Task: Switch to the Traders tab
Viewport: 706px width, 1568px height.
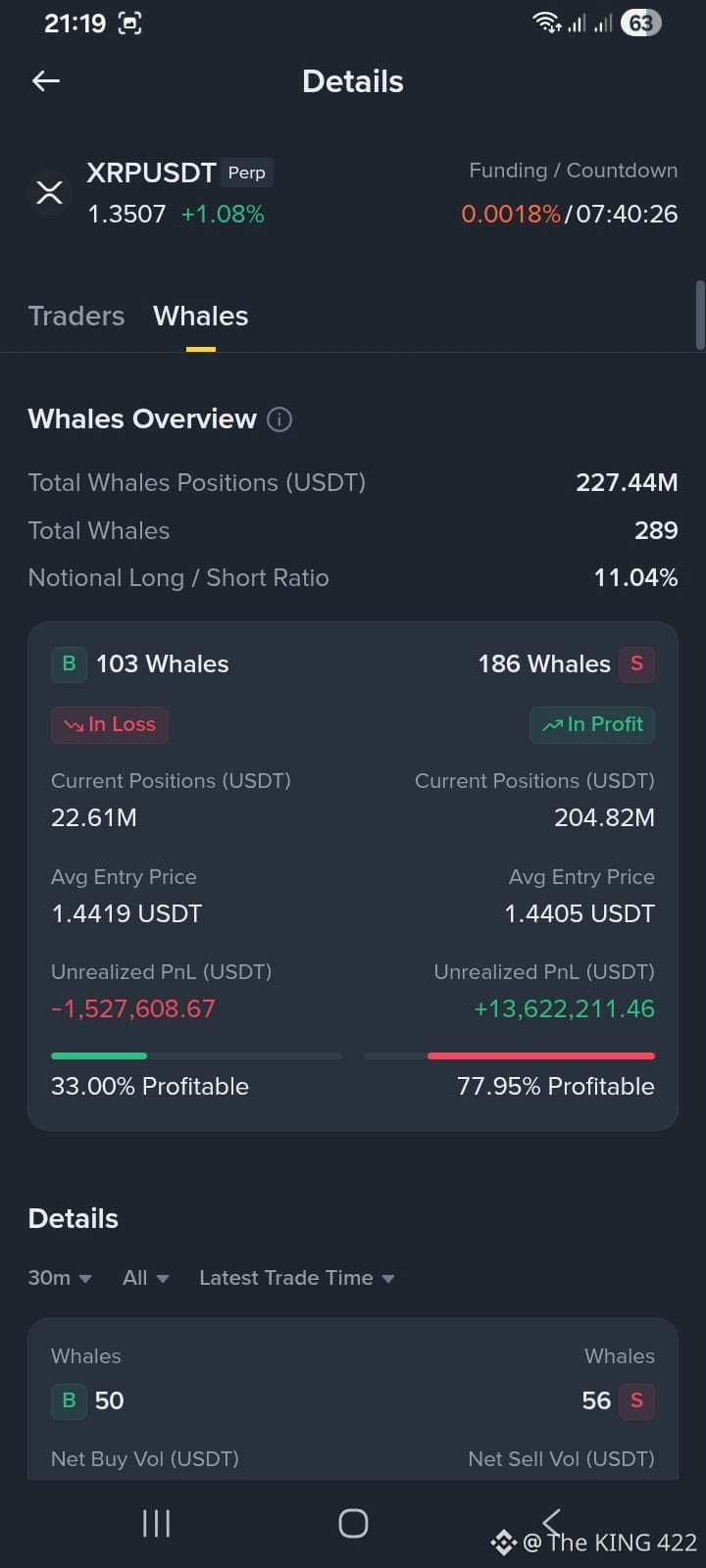Action: click(x=76, y=316)
